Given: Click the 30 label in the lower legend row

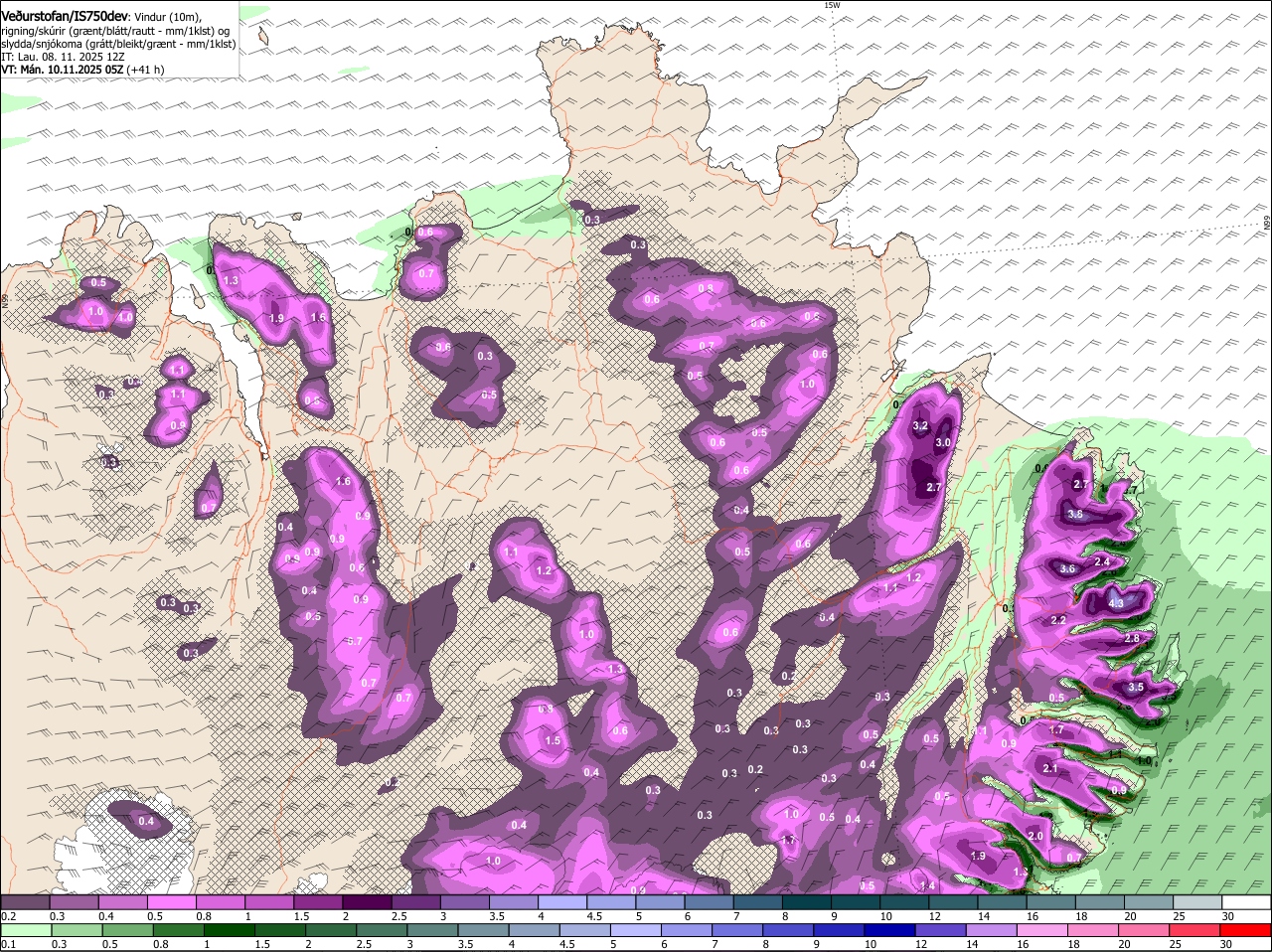Looking at the screenshot, I should (x=1225, y=944).
